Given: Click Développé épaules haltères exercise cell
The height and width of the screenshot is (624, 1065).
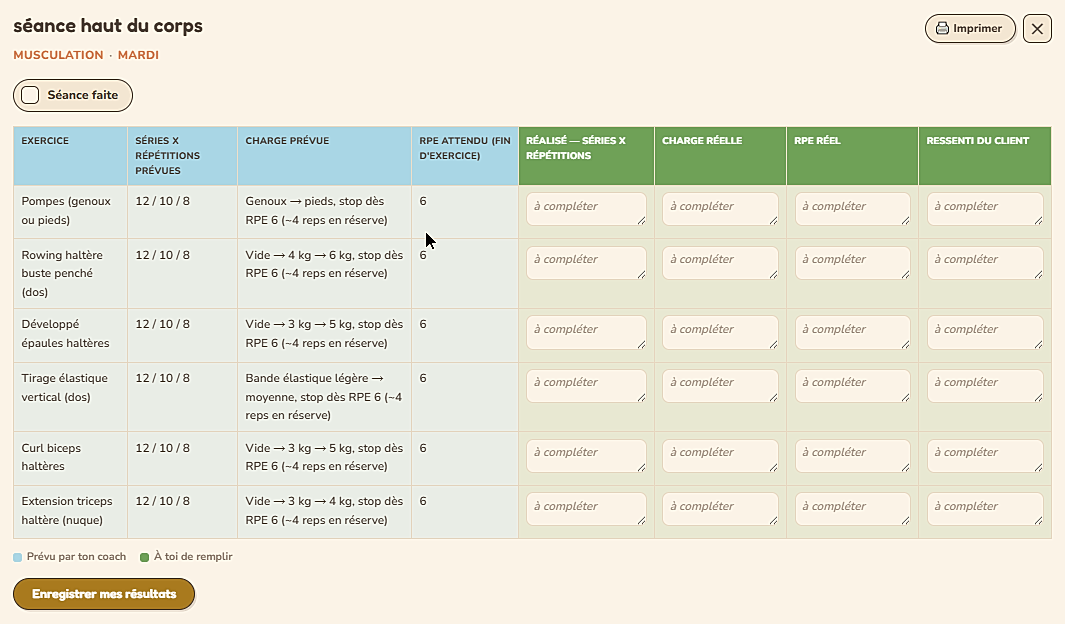Looking at the screenshot, I should coord(71,334).
